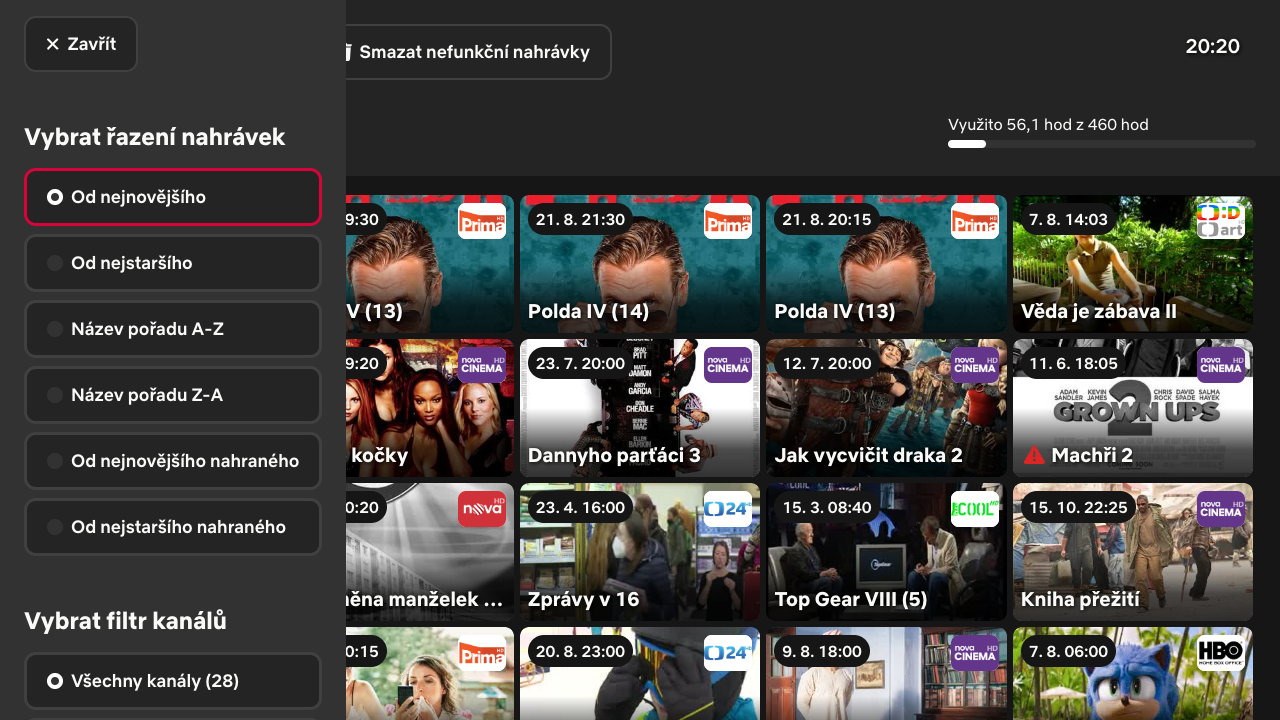Click Prima logo on 'Polda IV (14)'
The height and width of the screenshot is (720, 1280).
pos(728,221)
